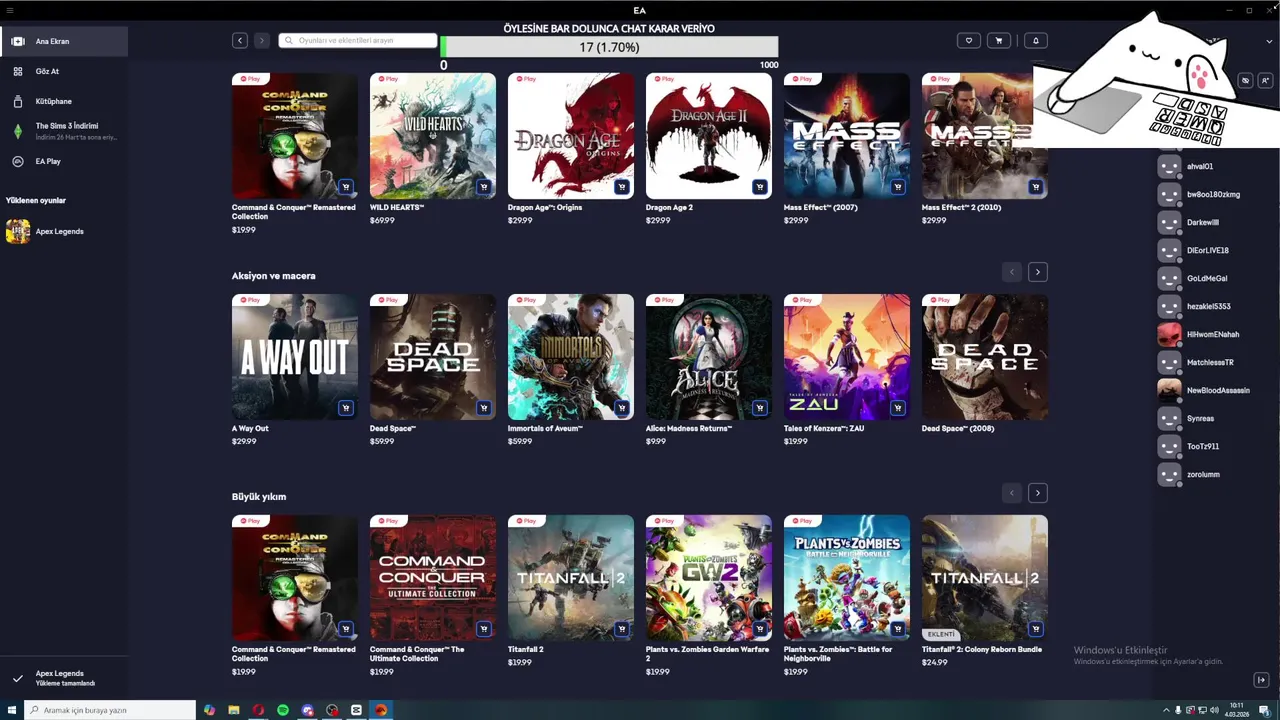Add Immortals of Aveum to cart via cart icon

tap(621, 408)
